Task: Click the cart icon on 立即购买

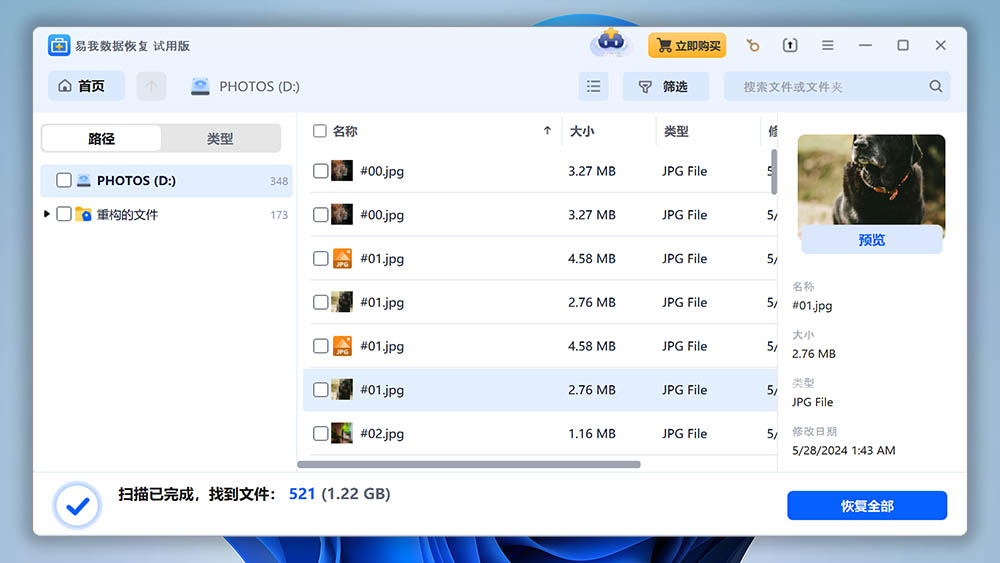Action: pos(665,45)
